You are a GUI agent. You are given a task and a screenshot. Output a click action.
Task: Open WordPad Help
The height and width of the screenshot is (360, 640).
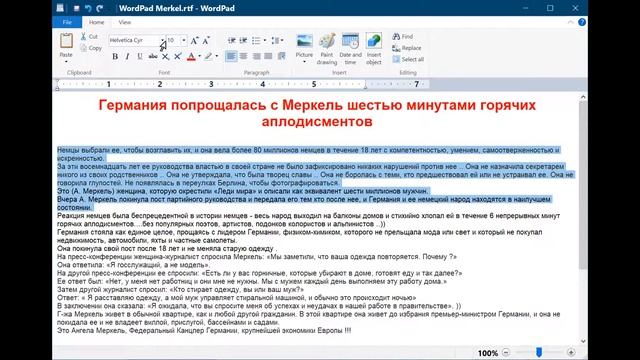tap(582, 22)
